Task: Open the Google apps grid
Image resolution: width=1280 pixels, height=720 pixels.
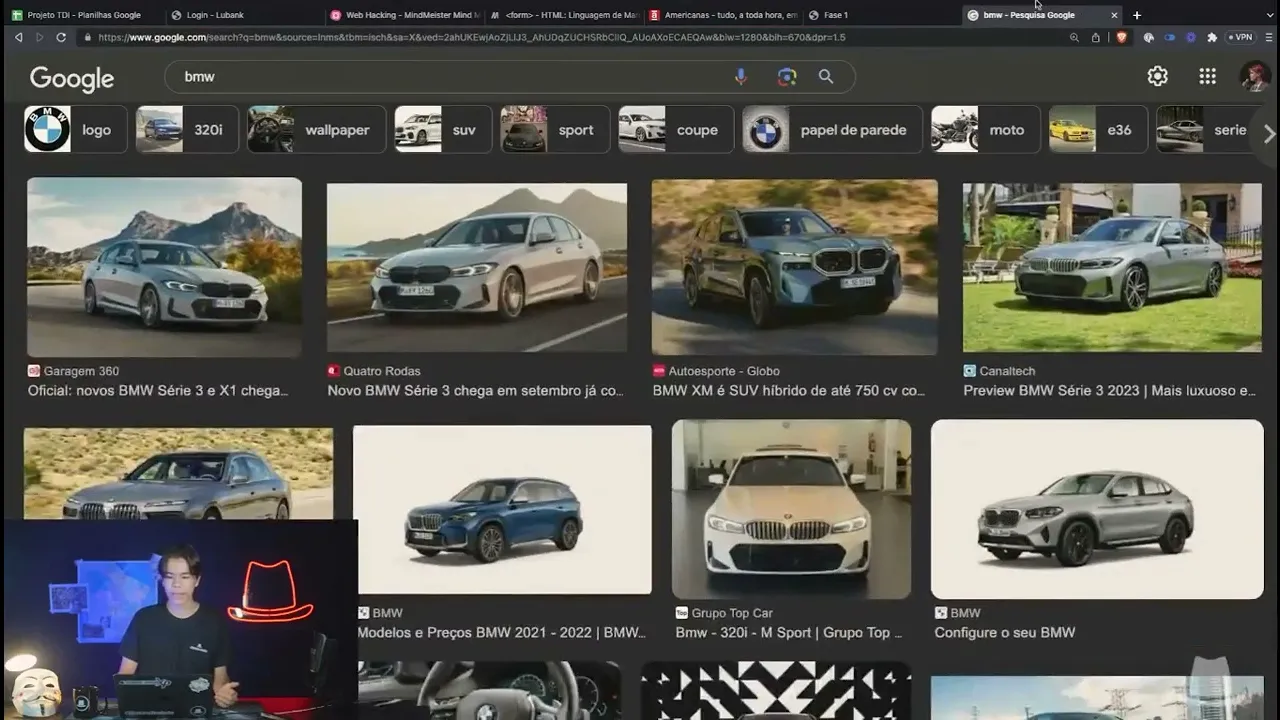Action: (1207, 77)
